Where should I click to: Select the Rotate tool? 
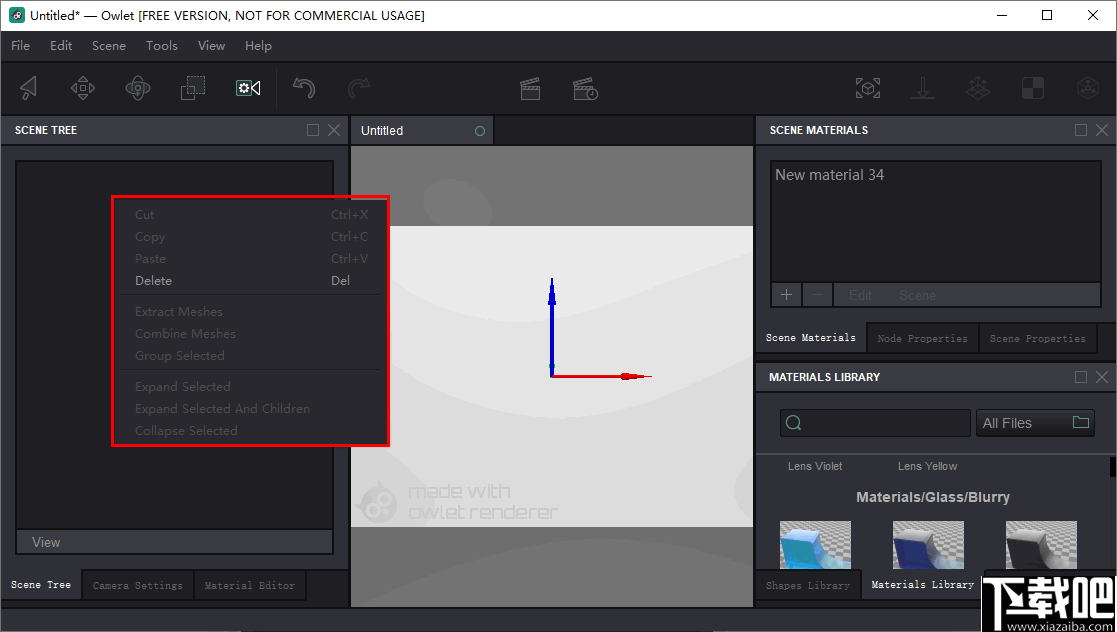coord(138,88)
